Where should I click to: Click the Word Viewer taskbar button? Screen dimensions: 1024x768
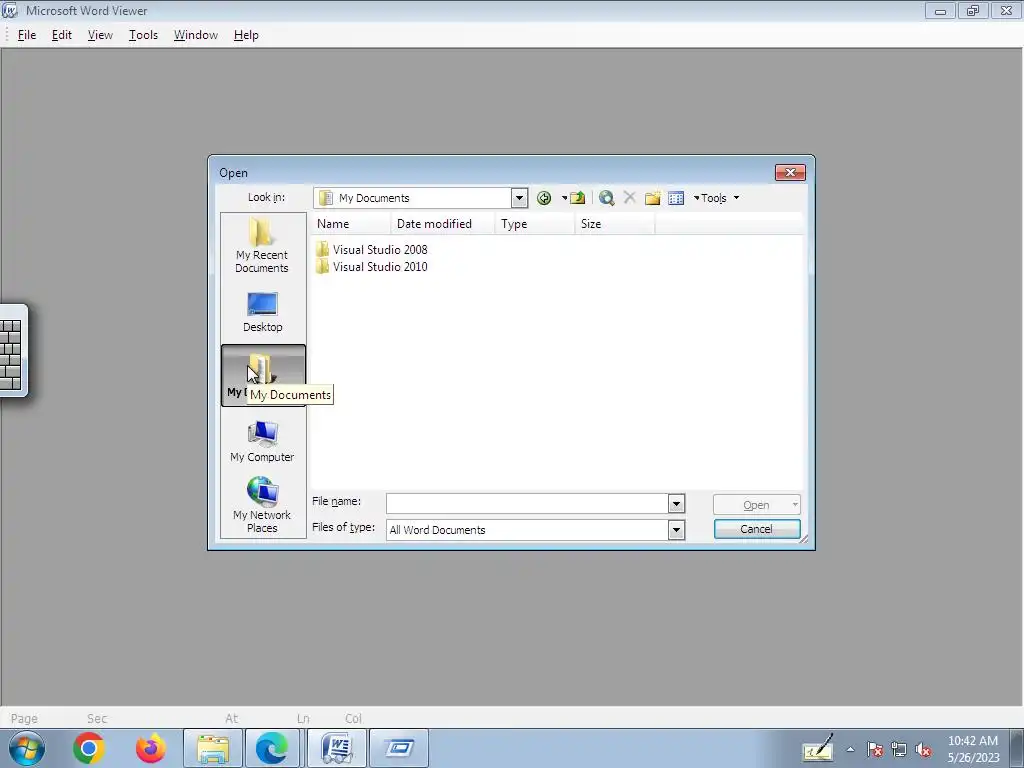(337, 748)
